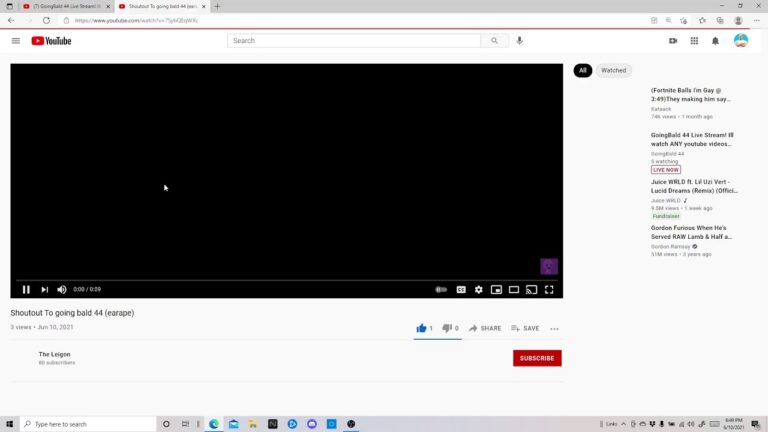Skip to the next video
768x432 pixels.
click(x=44, y=289)
